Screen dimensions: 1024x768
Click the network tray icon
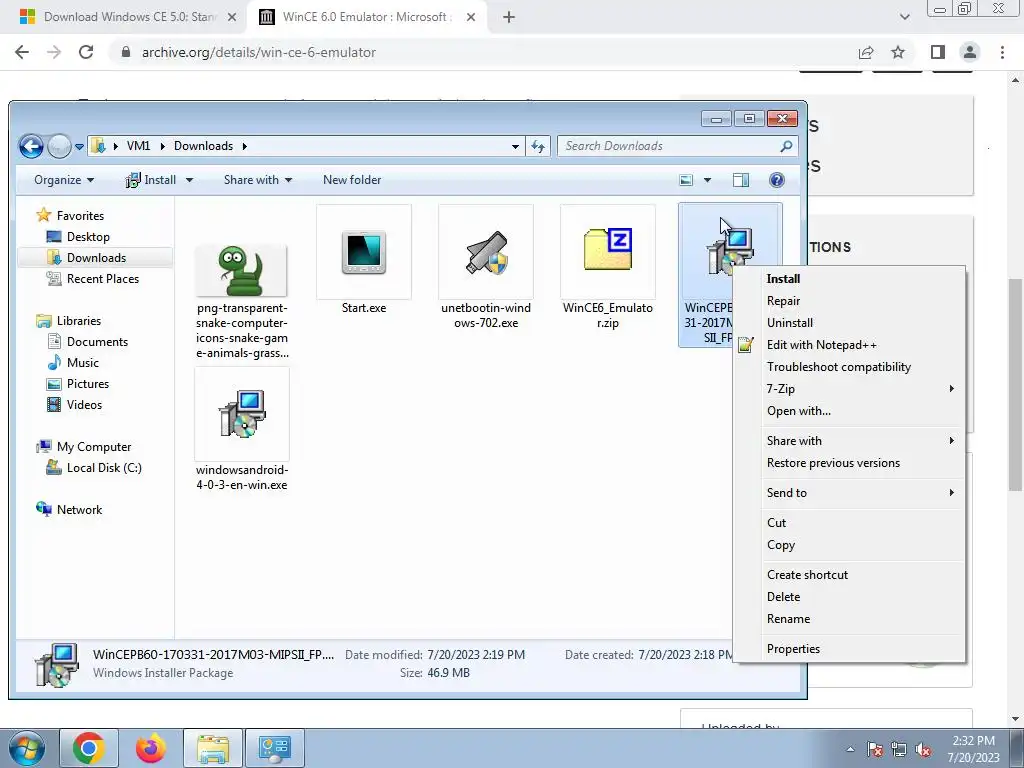pos(899,749)
